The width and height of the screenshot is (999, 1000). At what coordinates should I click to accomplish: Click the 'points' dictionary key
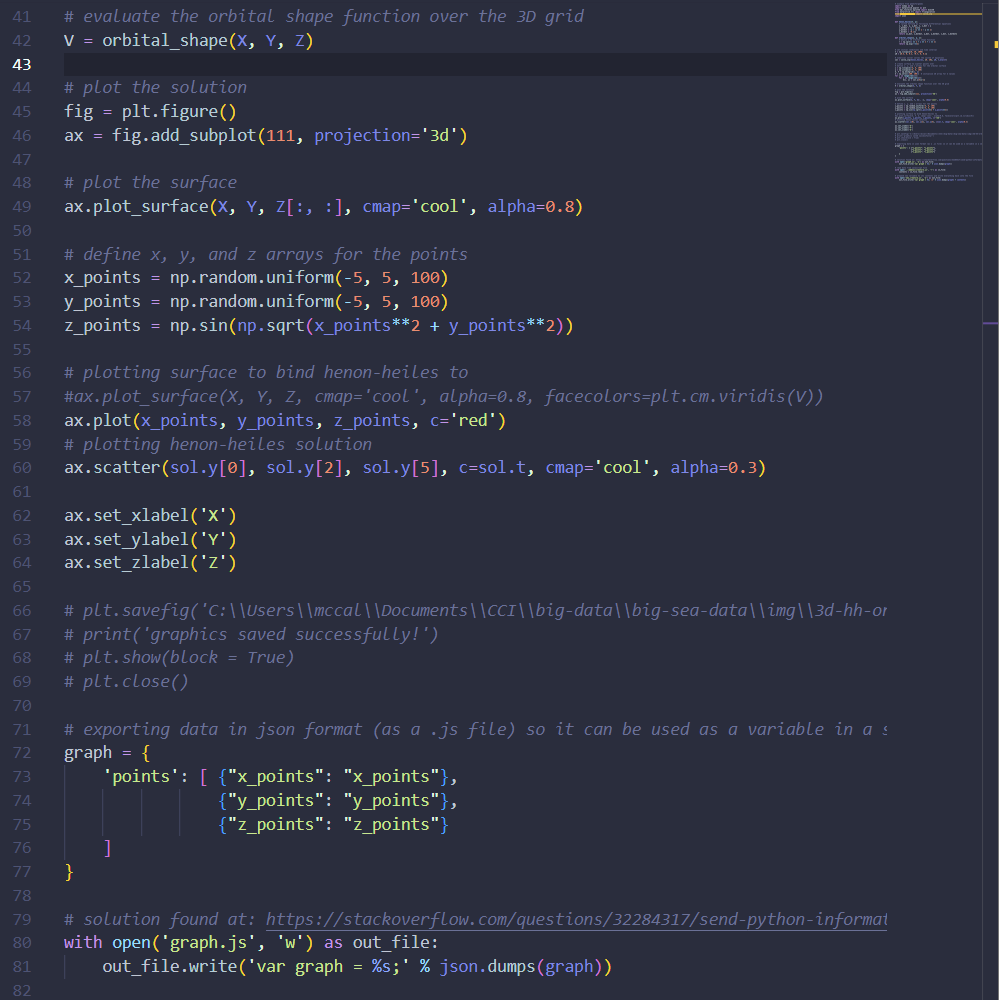click(x=142, y=776)
